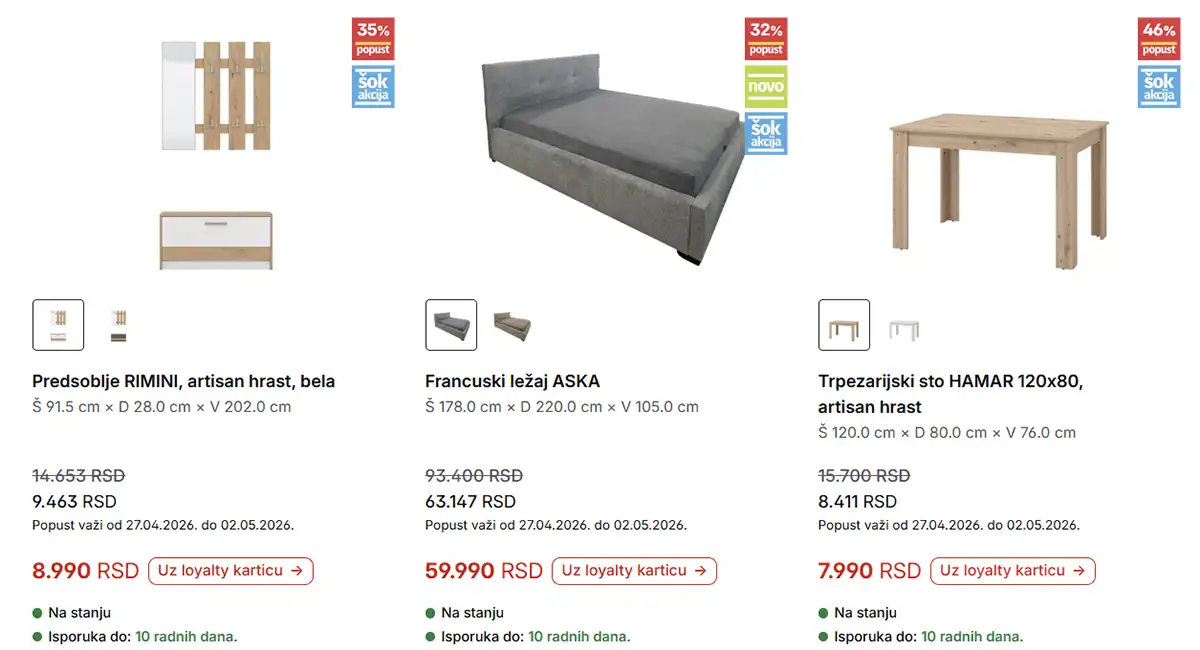
Task: Select the green novo badge on ASKA bed
Action: coord(766,87)
